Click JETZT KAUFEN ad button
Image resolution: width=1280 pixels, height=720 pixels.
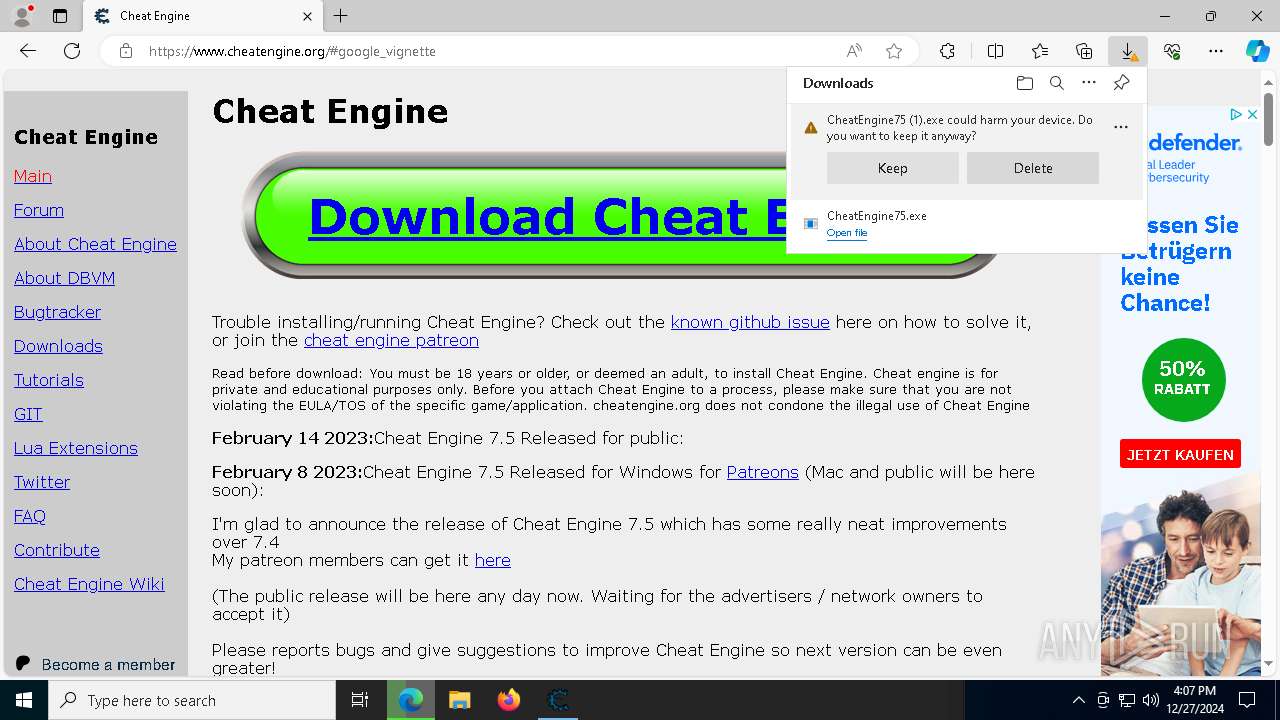click(x=1180, y=454)
